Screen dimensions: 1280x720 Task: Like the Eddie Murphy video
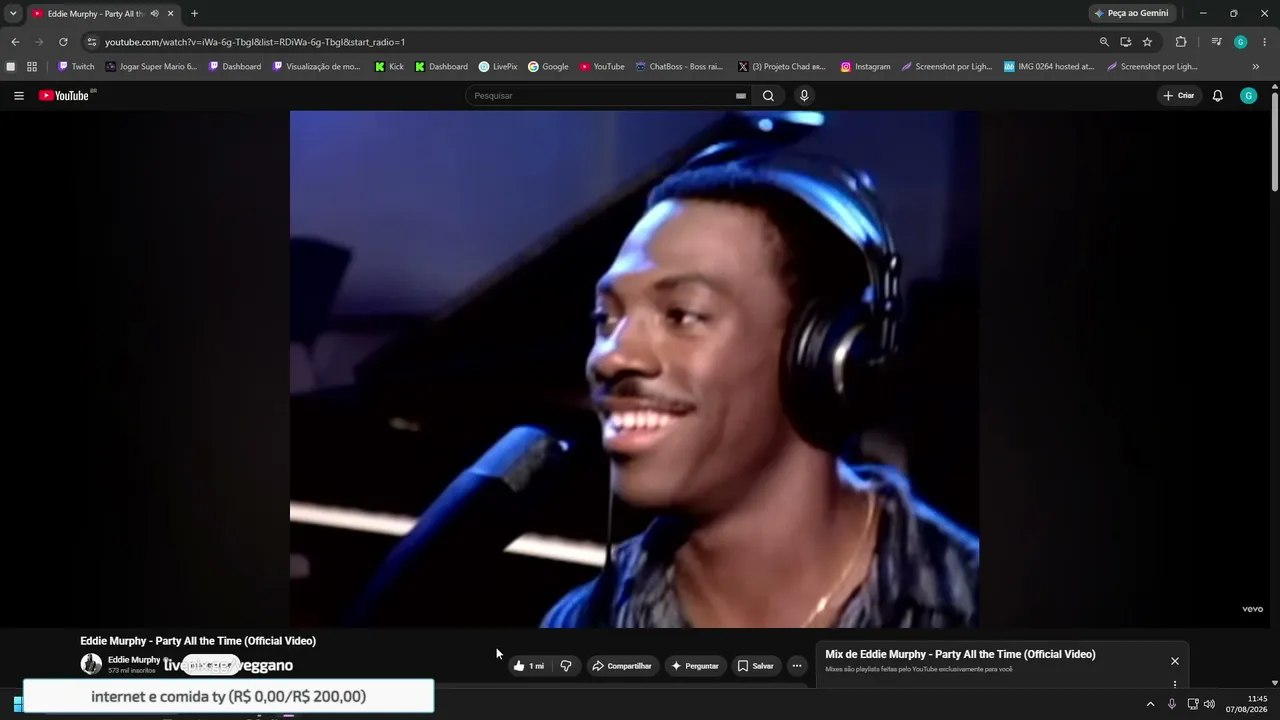click(x=529, y=666)
